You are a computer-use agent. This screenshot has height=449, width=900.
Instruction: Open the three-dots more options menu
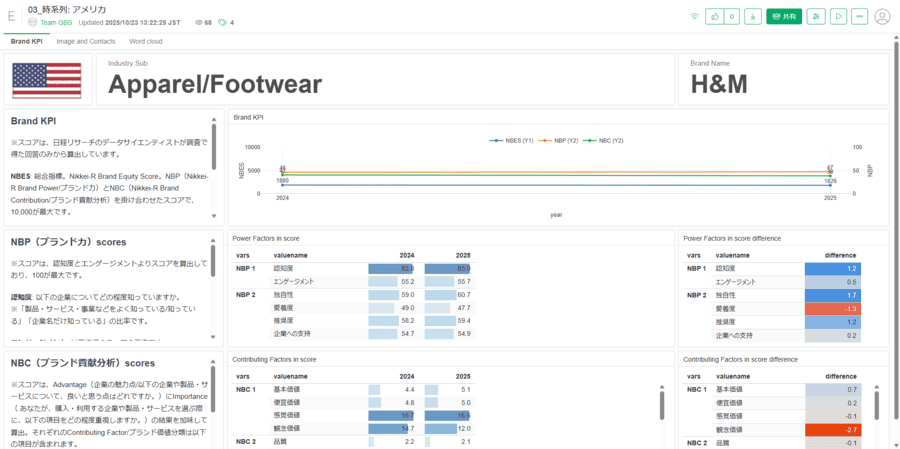click(859, 17)
